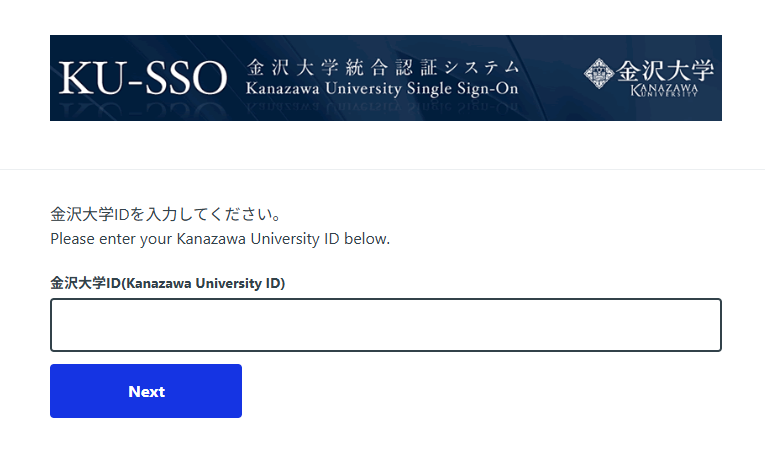The image size is (765, 449).
Task: Click 'Kanazawa University ID' inside the label parentheses
Action: click(207, 283)
